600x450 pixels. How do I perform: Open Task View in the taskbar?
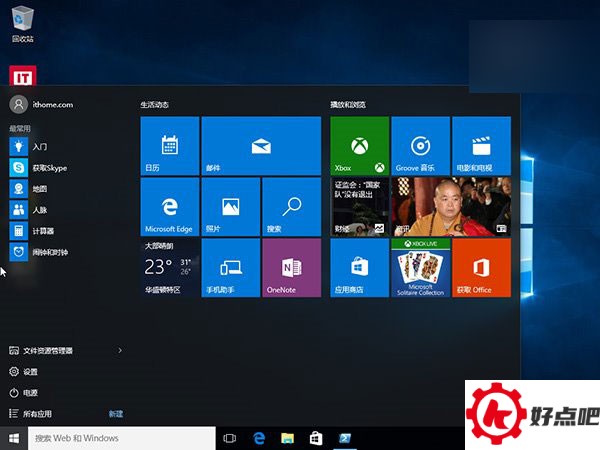(x=230, y=438)
